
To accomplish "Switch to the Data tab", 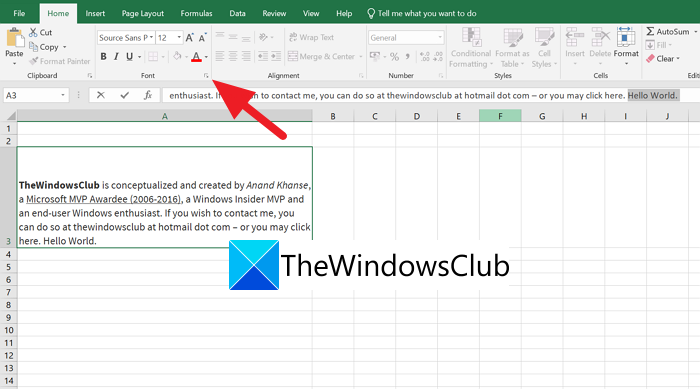I will pos(238,13).
